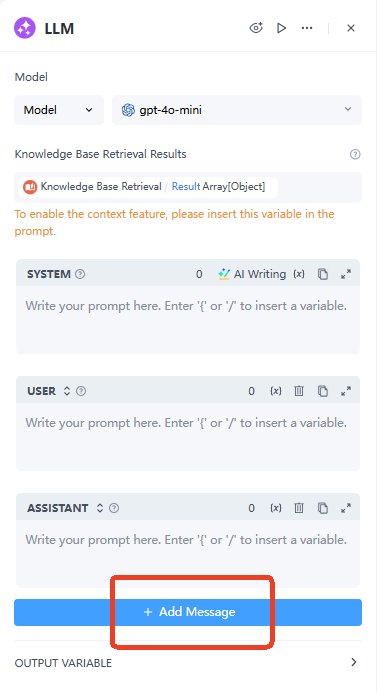Click into the USER prompt text area

(x=188, y=436)
